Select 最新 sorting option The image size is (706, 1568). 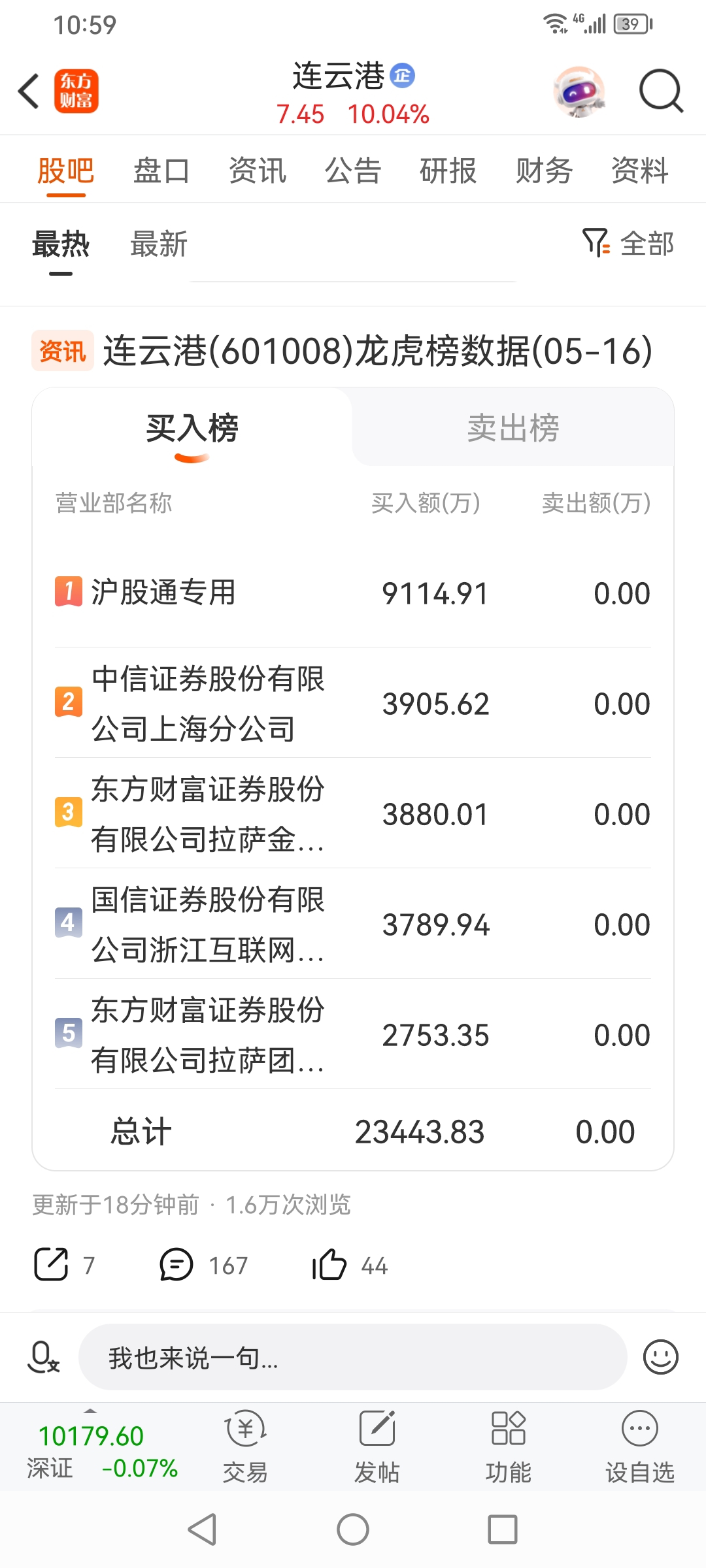(159, 244)
